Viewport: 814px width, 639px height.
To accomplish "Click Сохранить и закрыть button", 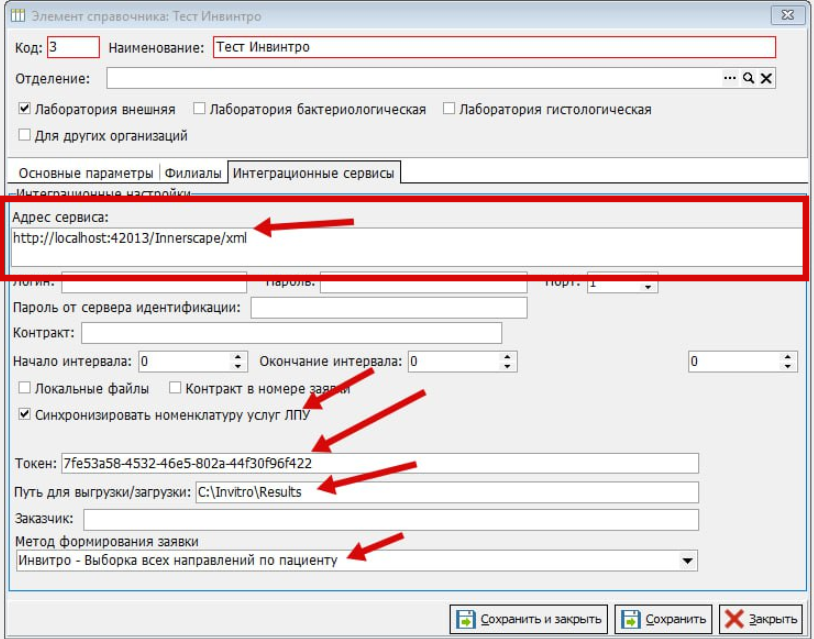I will point(529,619).
